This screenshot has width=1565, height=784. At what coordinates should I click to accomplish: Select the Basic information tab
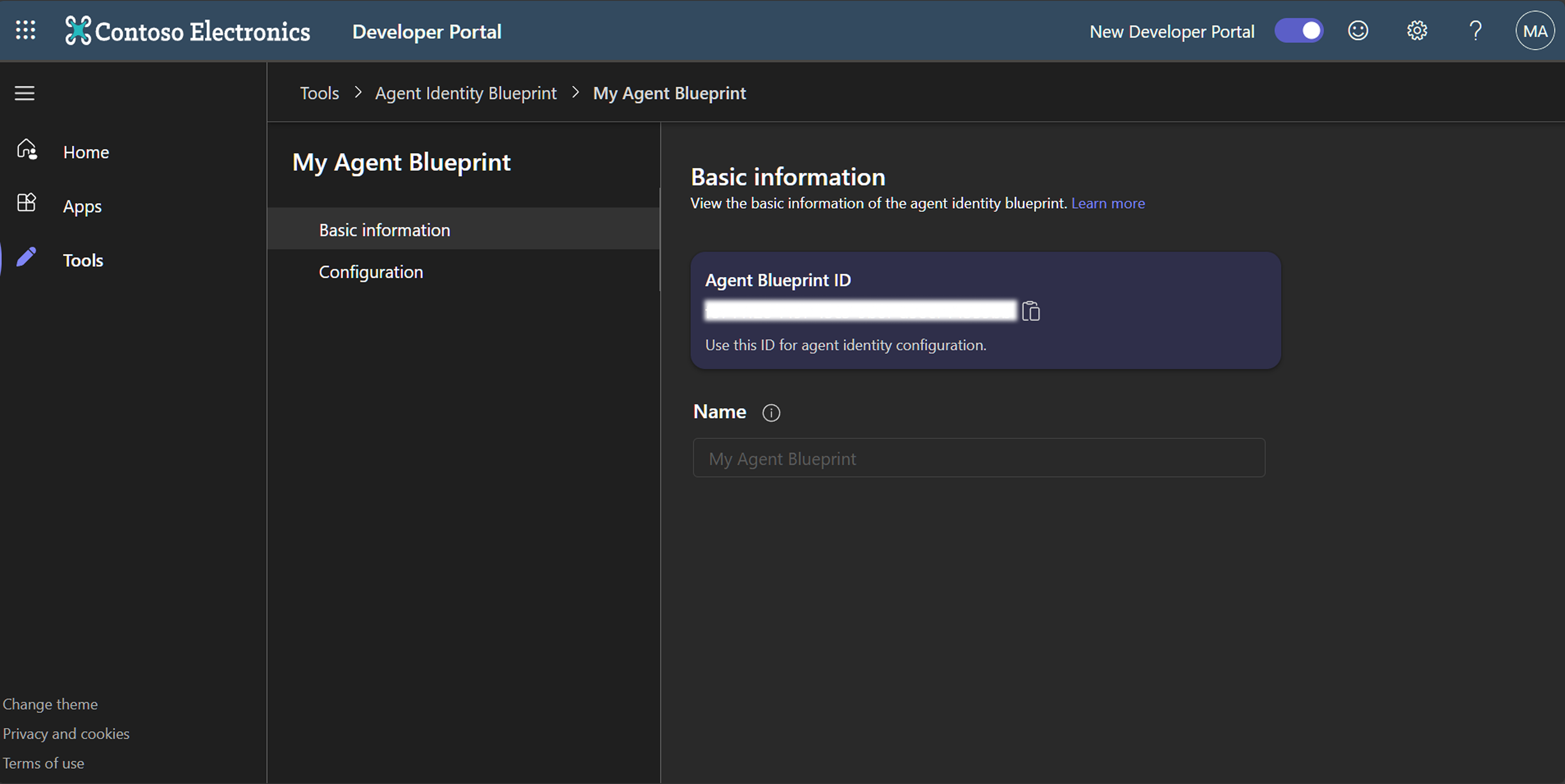point(385,230)
